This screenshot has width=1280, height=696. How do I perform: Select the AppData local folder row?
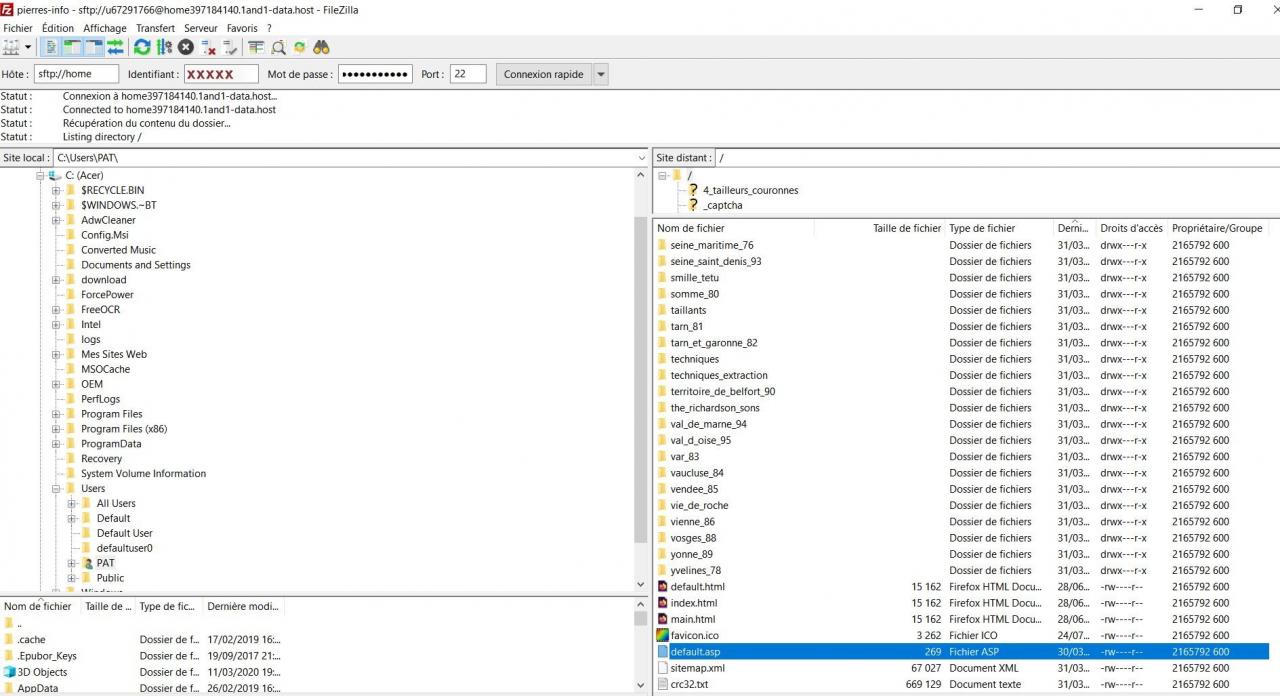tap(142, 688)
